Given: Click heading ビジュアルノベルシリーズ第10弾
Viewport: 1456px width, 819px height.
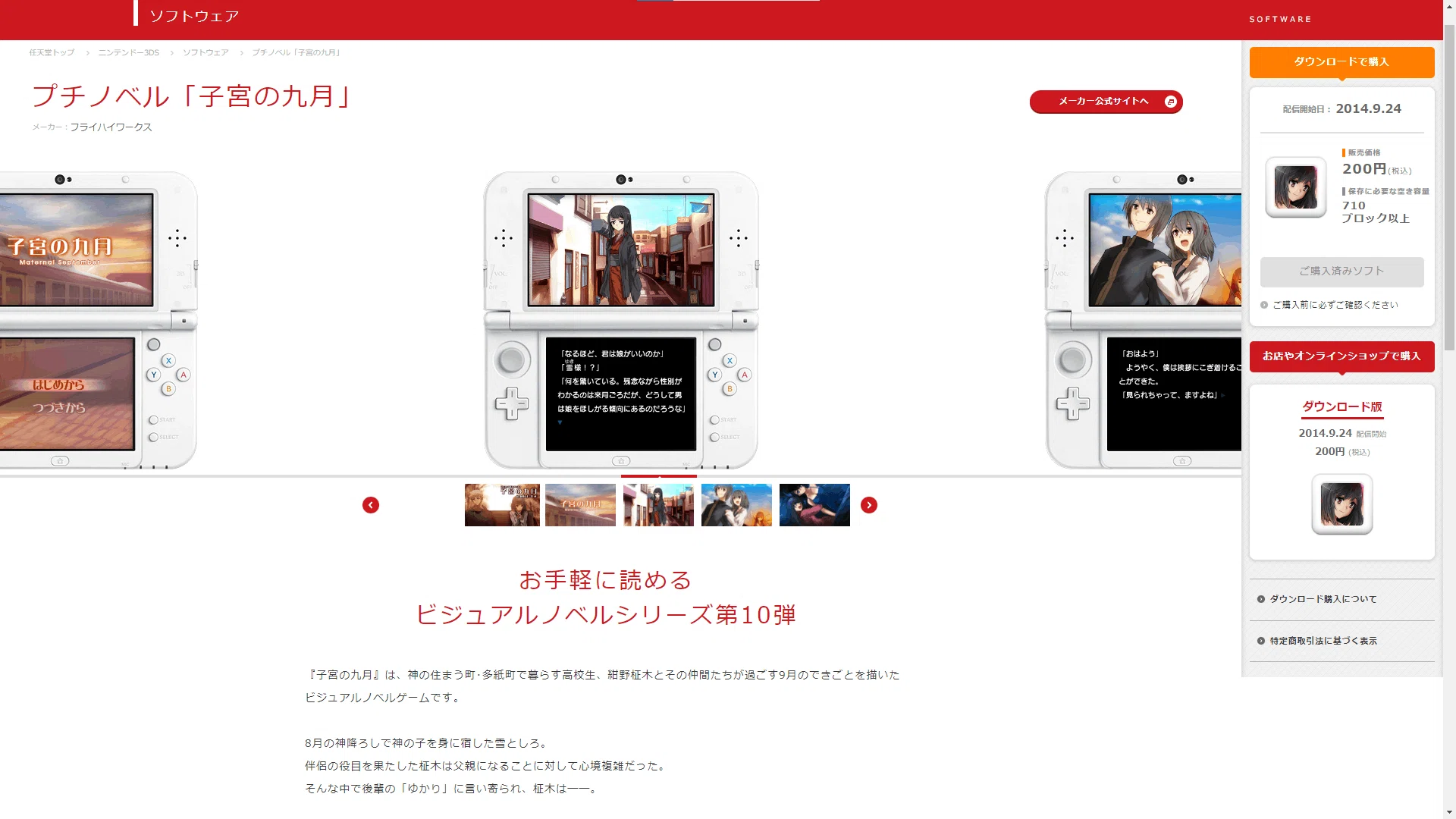Looking at the screenshot, I should pyautogui.click(x=606, y=614).
